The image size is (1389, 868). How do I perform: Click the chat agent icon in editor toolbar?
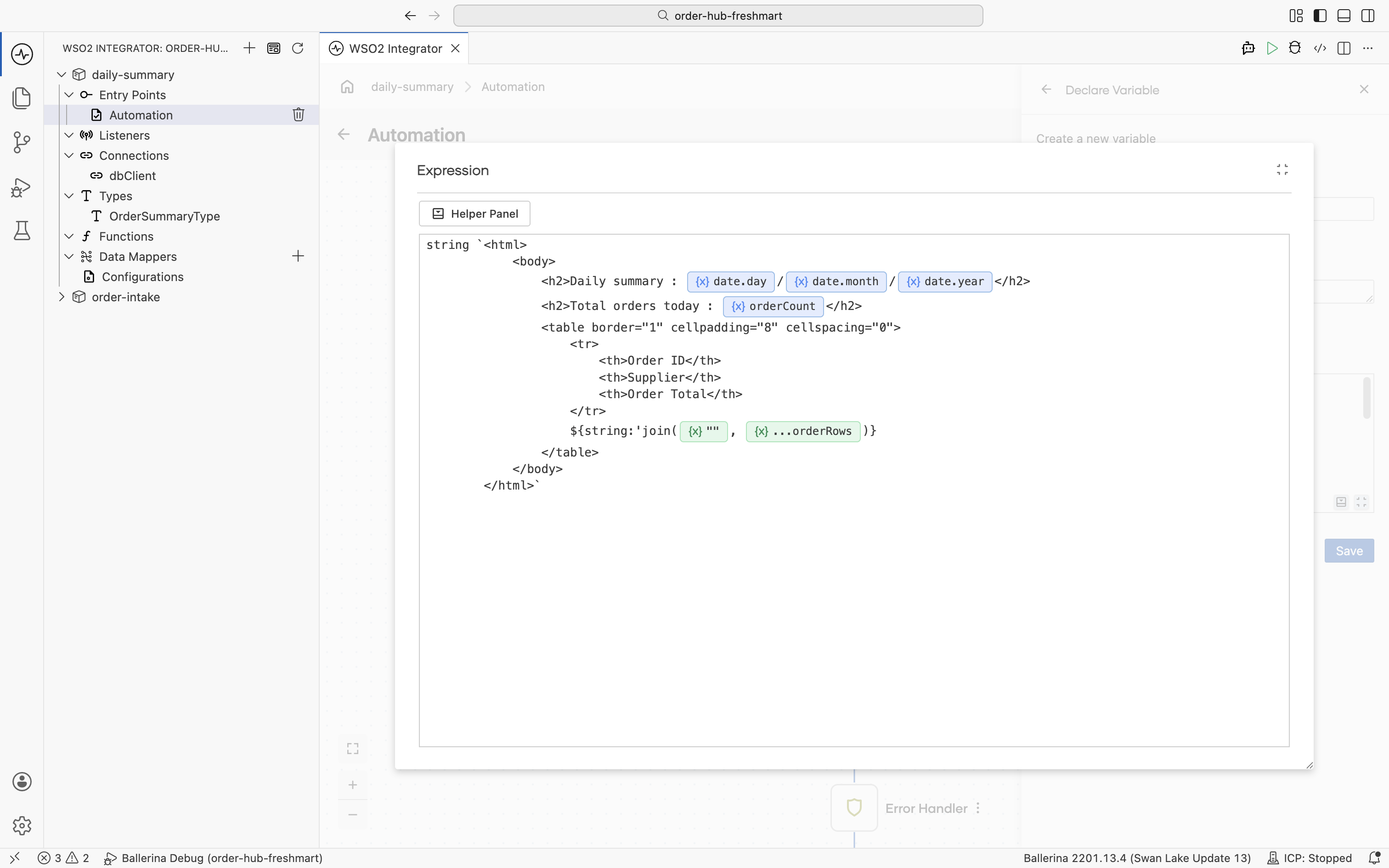tap(1248, 48)
